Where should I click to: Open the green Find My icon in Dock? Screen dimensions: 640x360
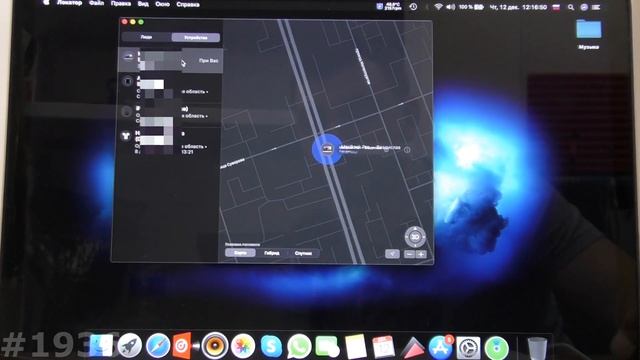click(x=496, y=347)
